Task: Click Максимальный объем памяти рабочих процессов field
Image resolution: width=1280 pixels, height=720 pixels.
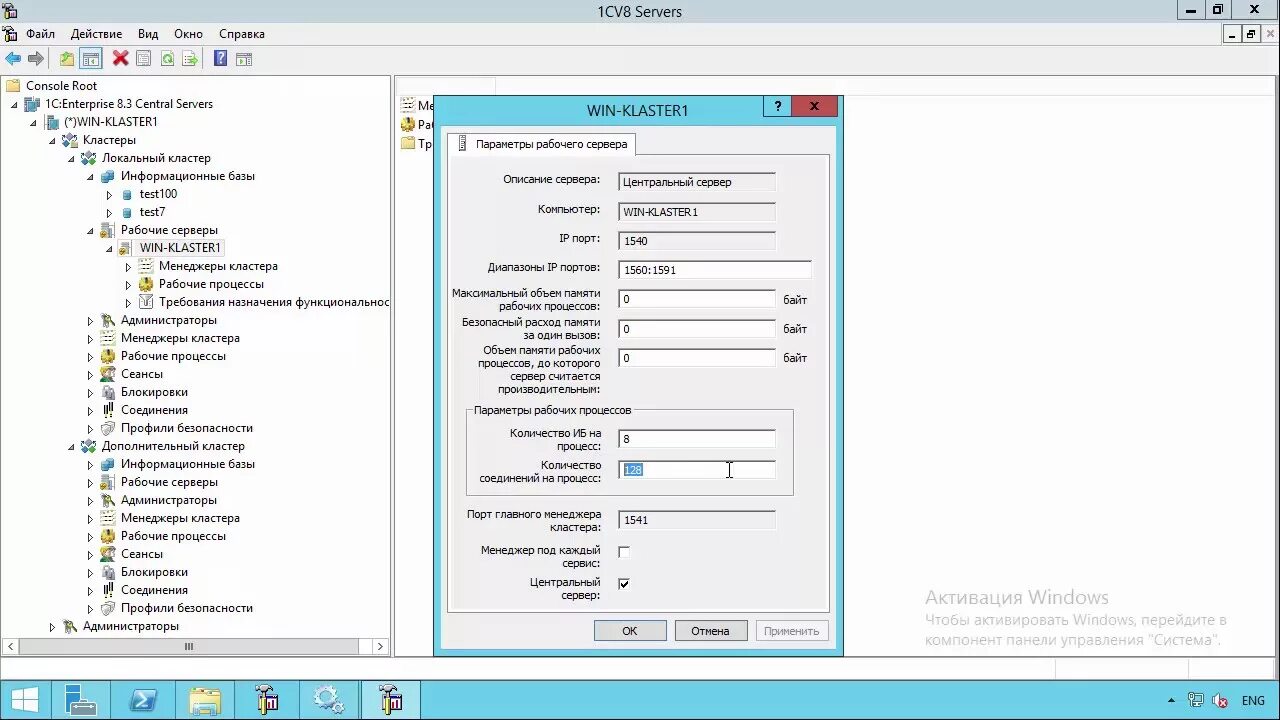Action: [x=697, y=299]
